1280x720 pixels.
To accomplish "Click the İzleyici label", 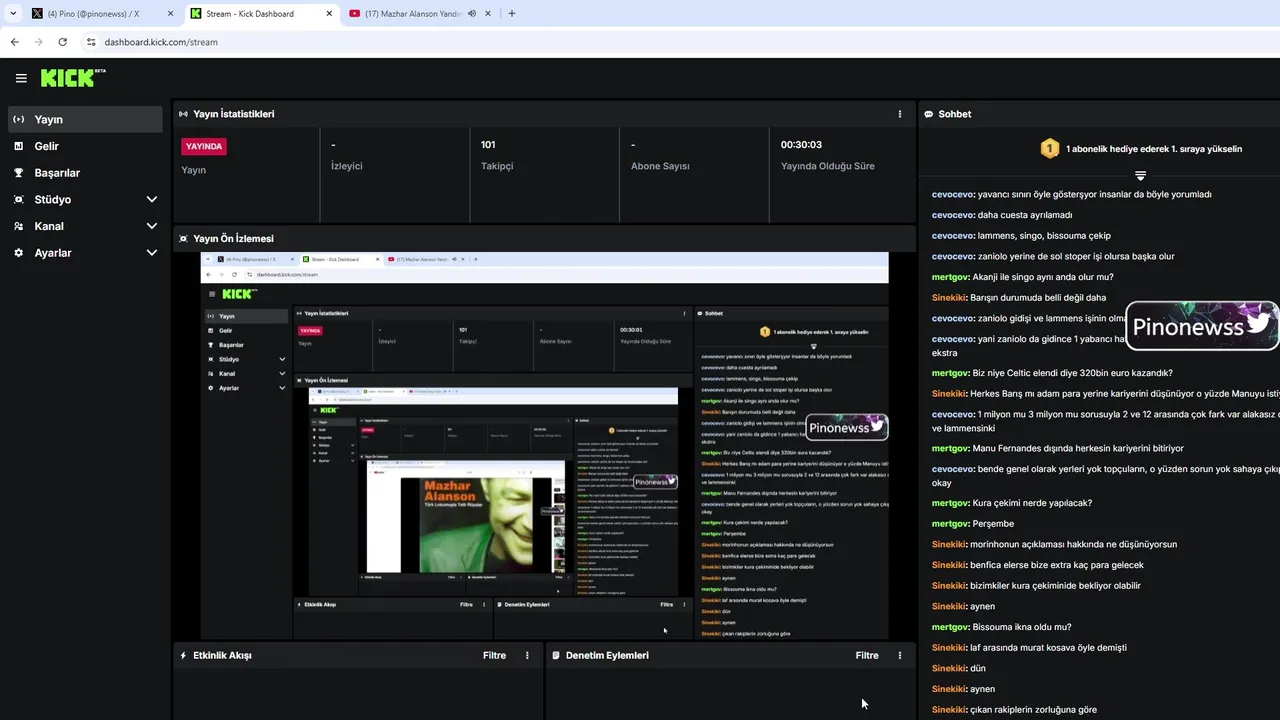I will click(x=347, y=166).
